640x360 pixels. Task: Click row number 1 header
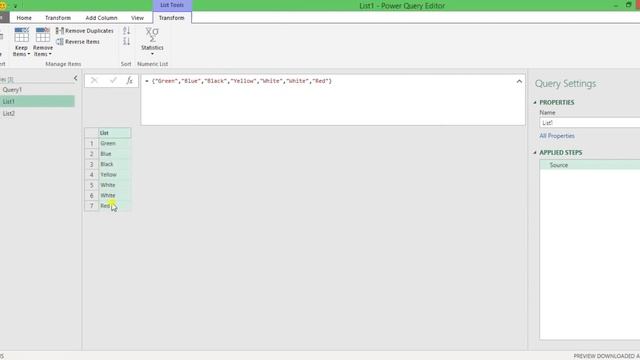91,143
